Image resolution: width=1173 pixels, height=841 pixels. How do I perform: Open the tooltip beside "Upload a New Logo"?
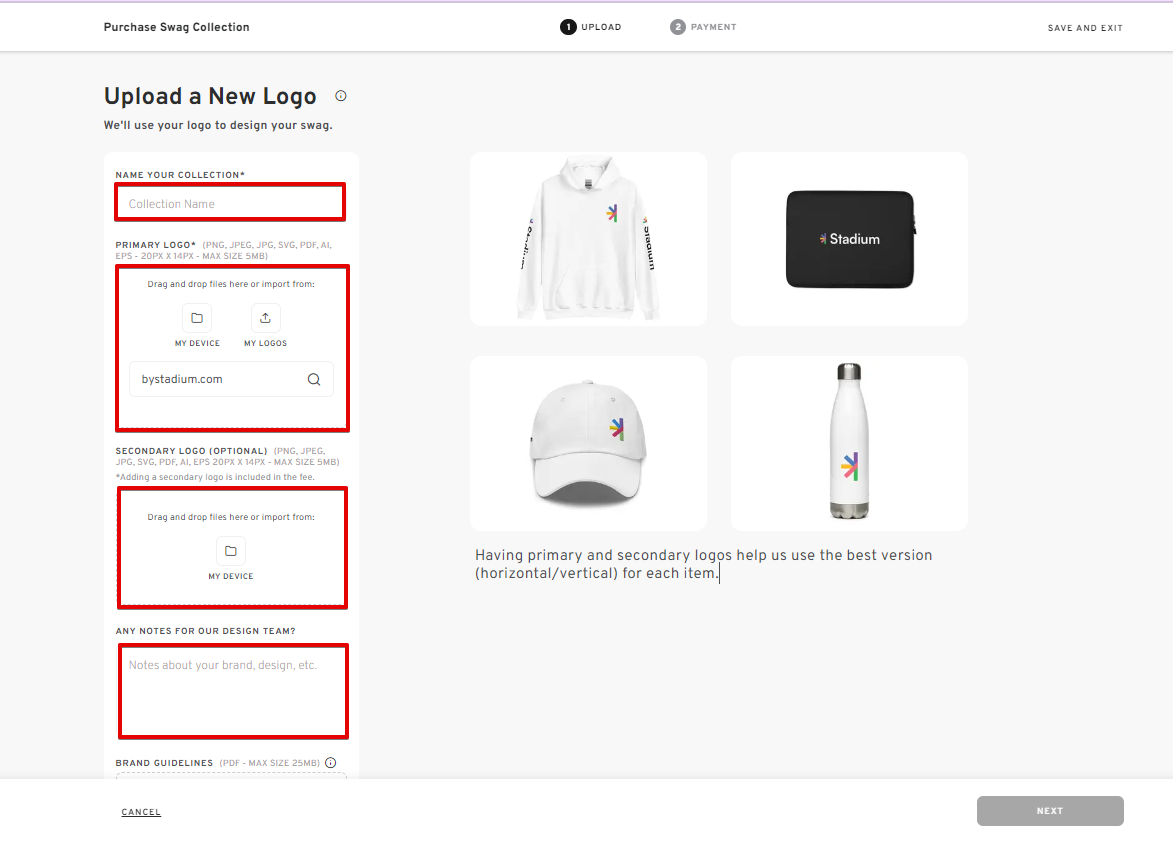click(x=340, y=96)
